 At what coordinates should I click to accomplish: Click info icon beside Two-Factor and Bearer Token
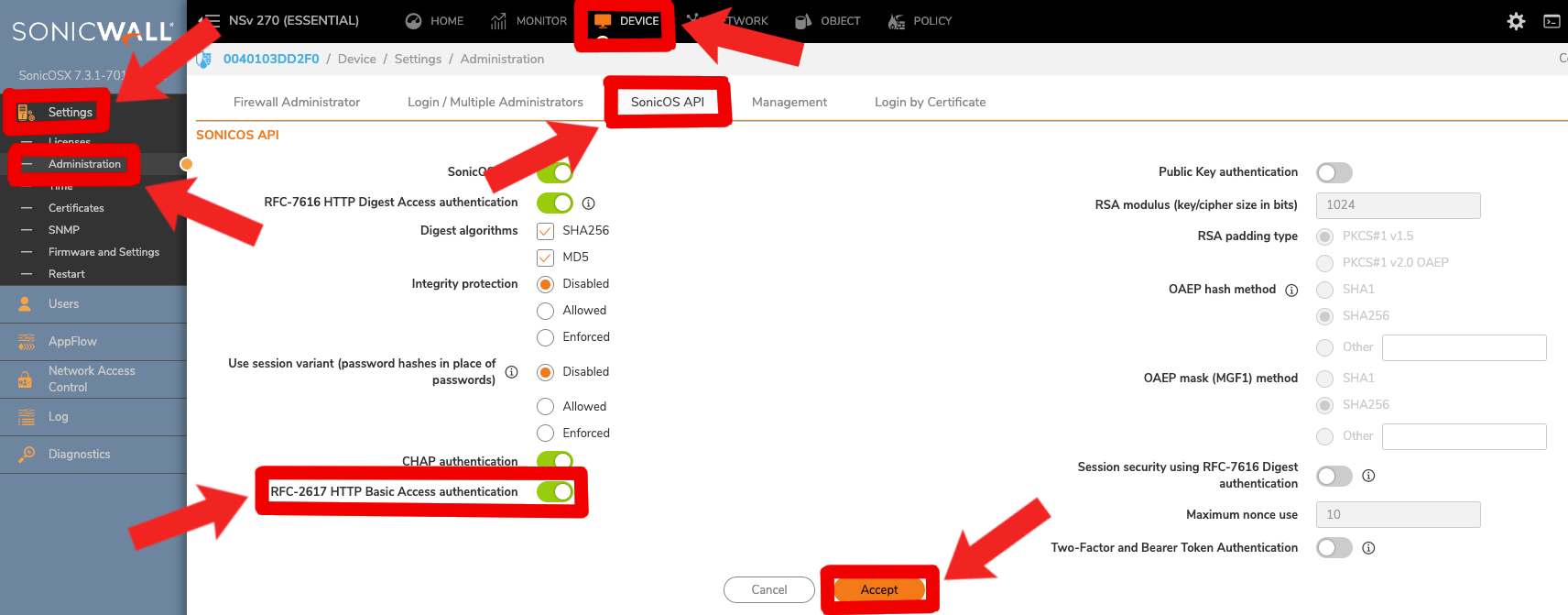pyautogui.click(x=1368, y=548)
